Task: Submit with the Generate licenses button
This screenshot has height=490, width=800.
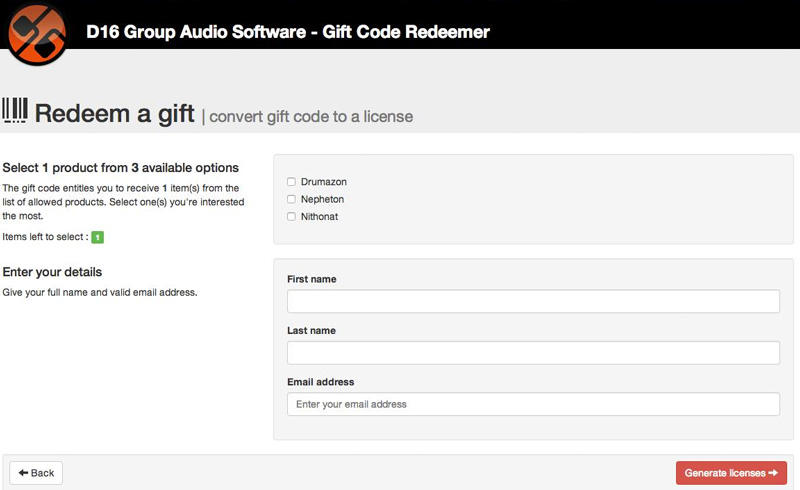Action: pos(731,473)
